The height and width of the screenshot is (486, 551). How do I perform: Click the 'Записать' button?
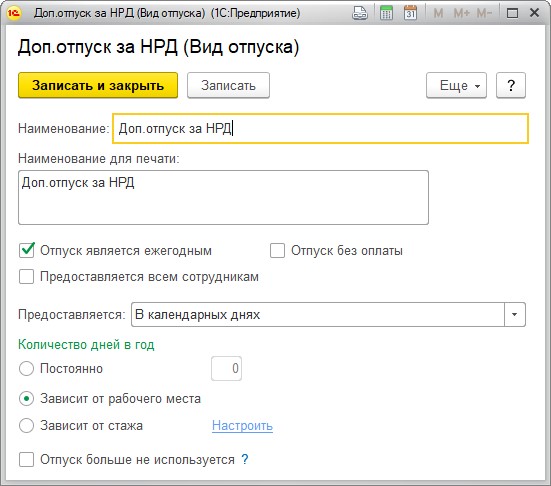point(228,85)
